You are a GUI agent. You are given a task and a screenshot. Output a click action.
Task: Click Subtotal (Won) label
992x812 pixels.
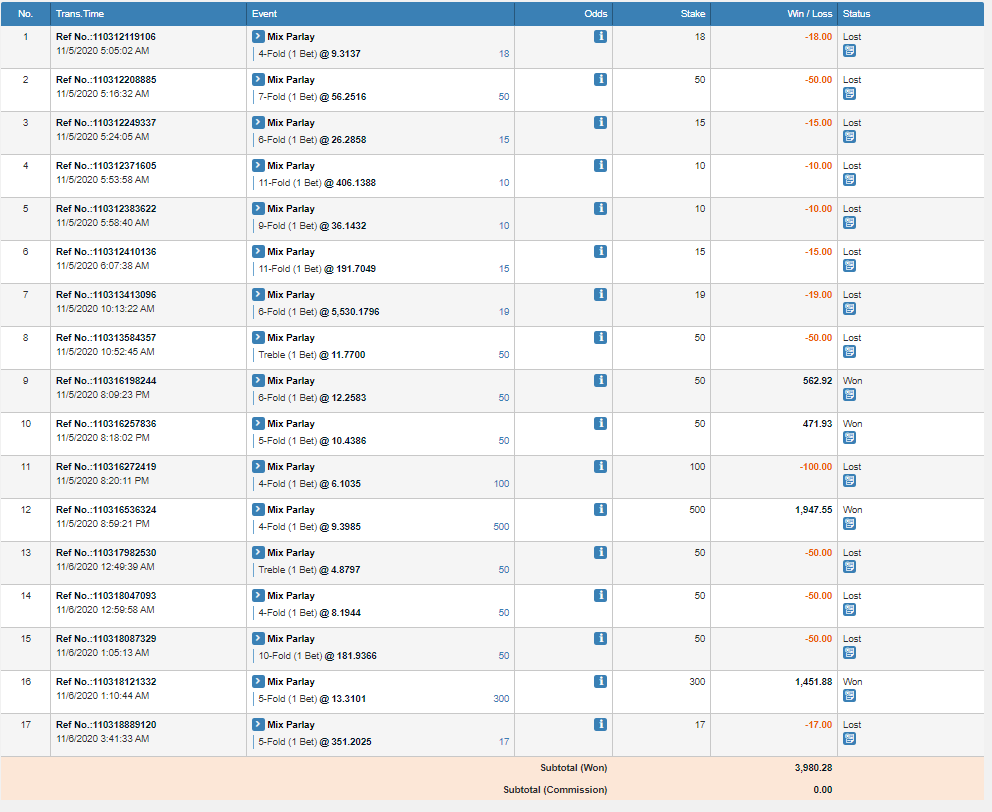tap(574, 768)
